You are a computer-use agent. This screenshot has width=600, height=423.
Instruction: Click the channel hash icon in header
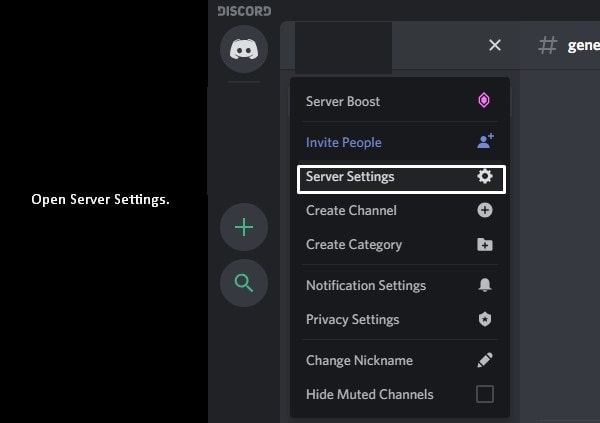548,45
